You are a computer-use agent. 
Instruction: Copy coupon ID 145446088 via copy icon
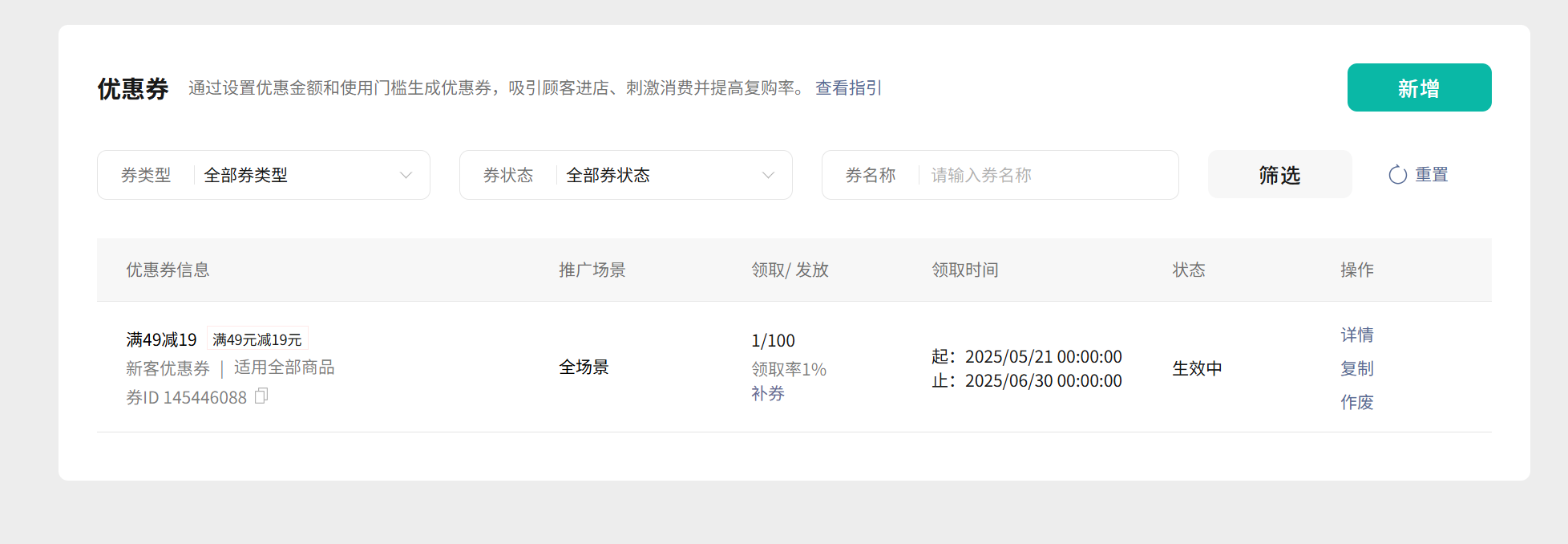pos(261,396)
